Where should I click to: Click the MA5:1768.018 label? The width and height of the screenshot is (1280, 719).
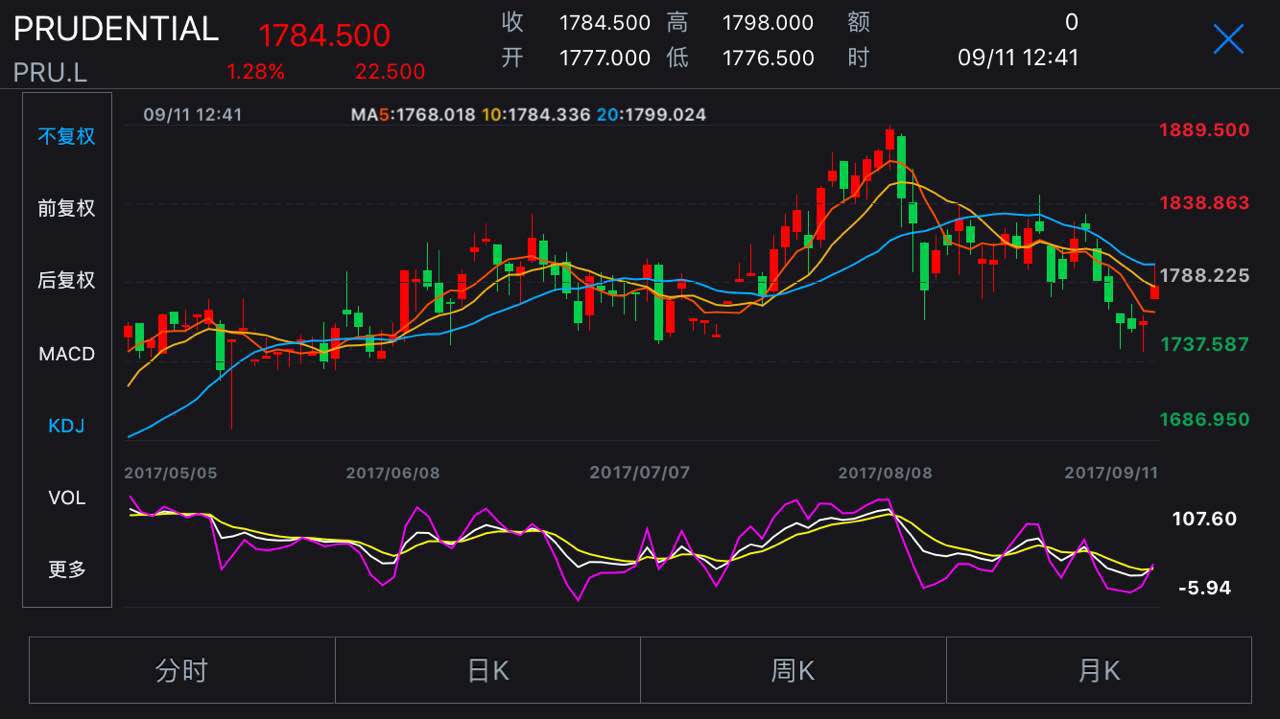(413, 115)
